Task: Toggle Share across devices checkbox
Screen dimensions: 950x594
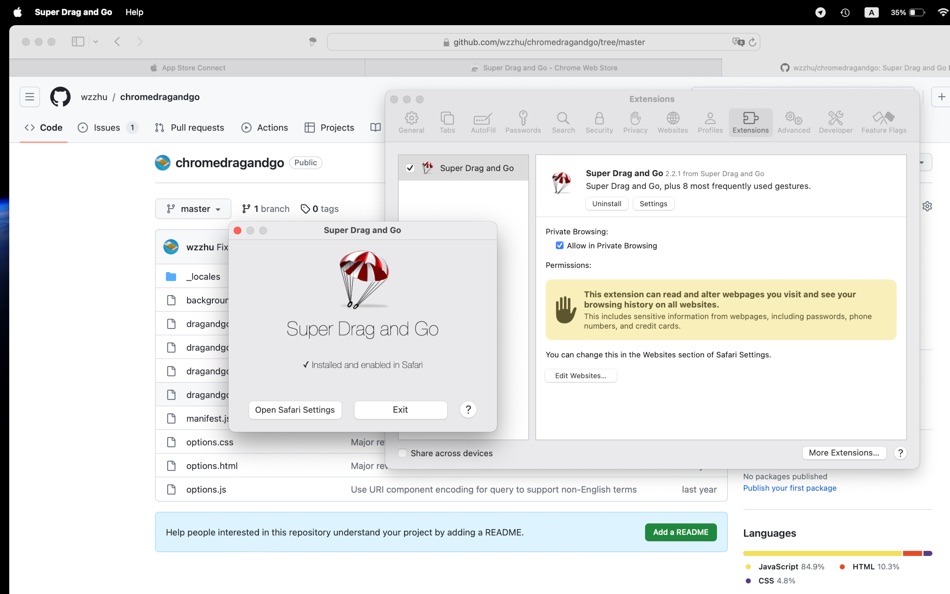Action: click(402, 453)
